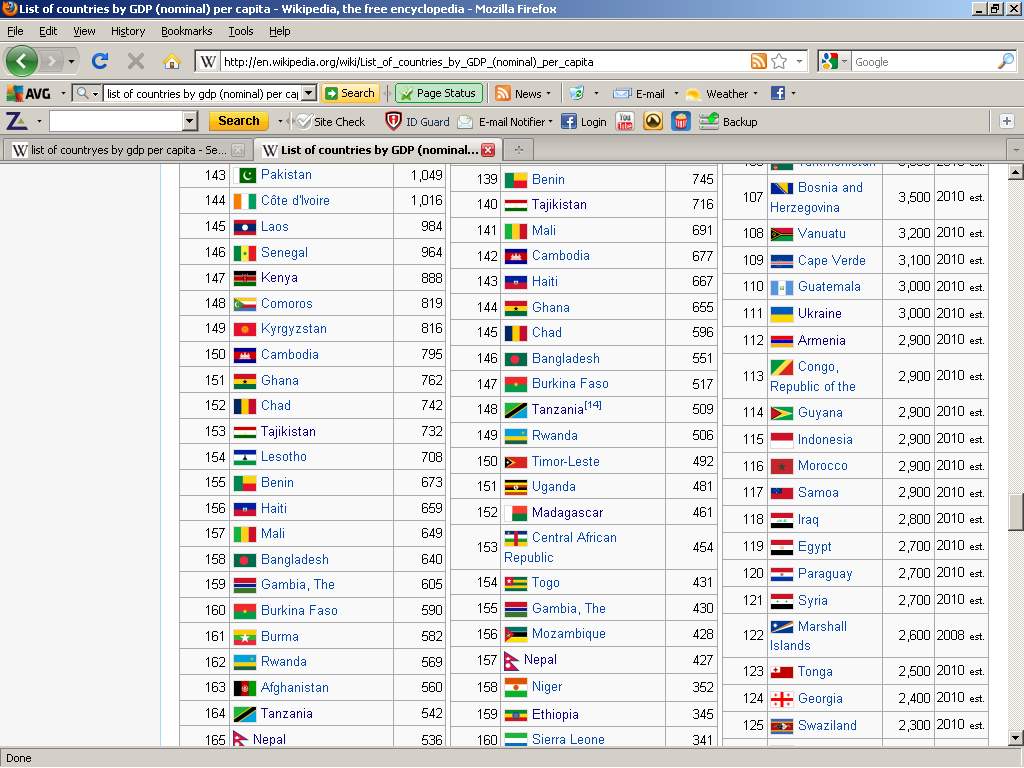Switch to the 'list of countryes' search tab
1024x768 pixels.
pos(120,150)
